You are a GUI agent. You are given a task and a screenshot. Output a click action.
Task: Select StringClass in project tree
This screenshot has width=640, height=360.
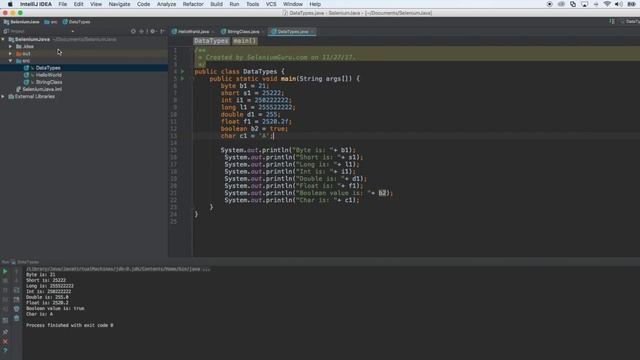click(49, 82)
